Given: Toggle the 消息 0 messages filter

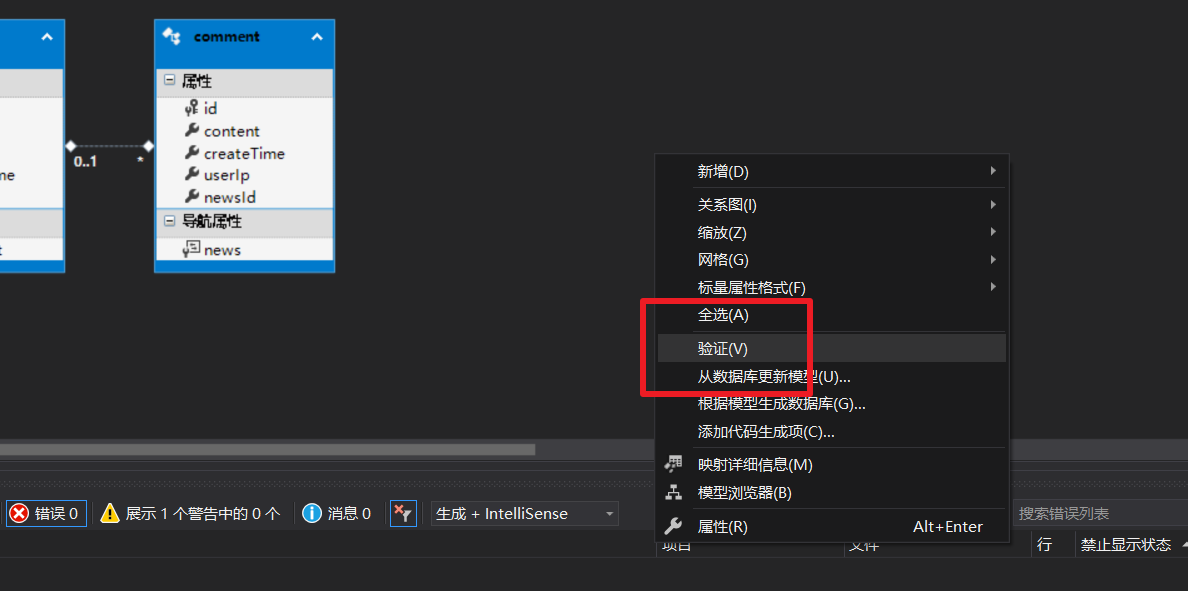Looking at the screenshot, I should 337,513.
